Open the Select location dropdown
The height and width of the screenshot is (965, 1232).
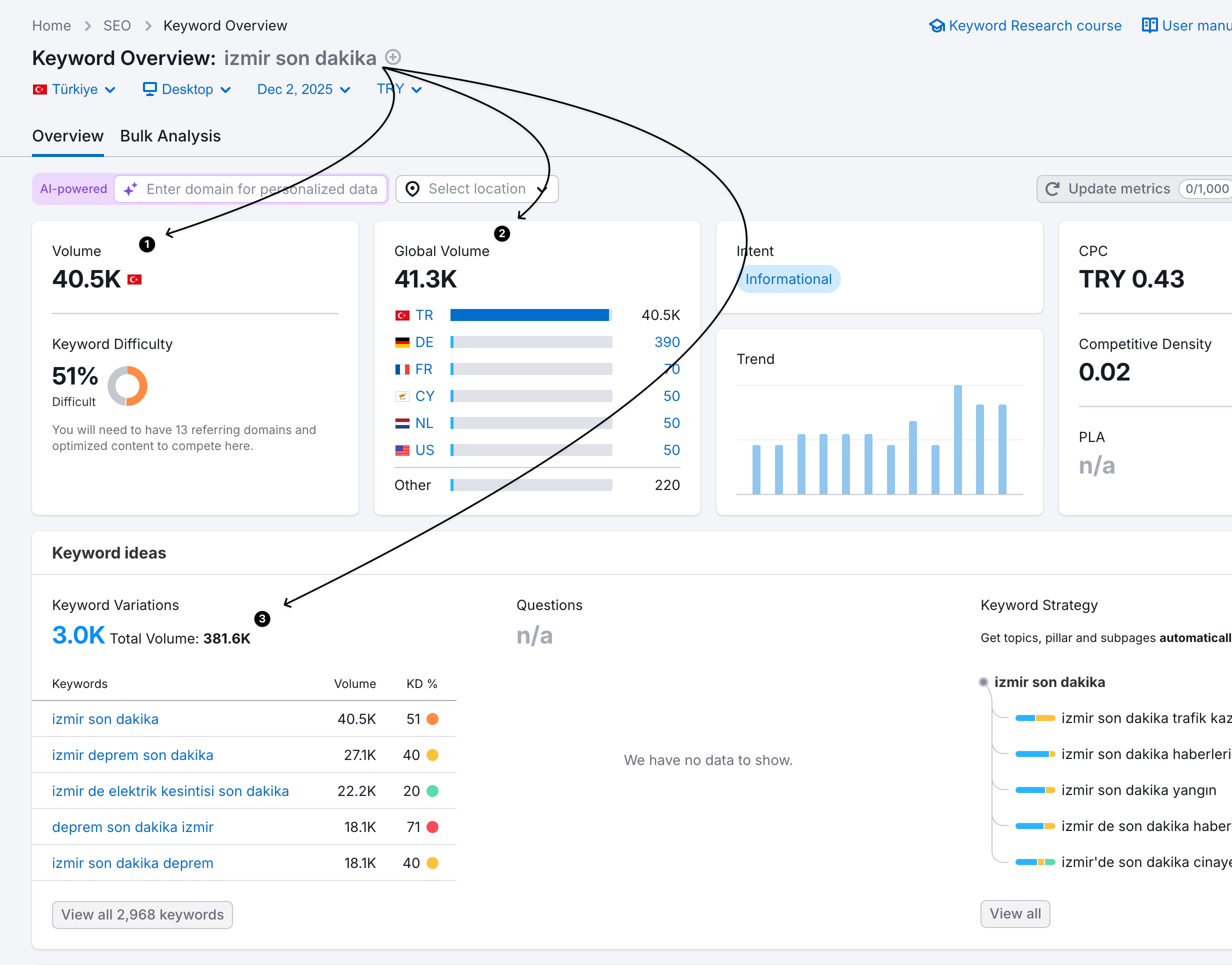477,188
